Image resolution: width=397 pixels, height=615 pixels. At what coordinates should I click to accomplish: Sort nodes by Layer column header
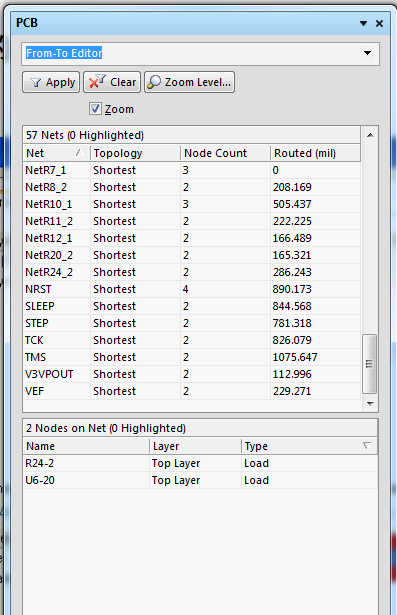pos(195,446)
